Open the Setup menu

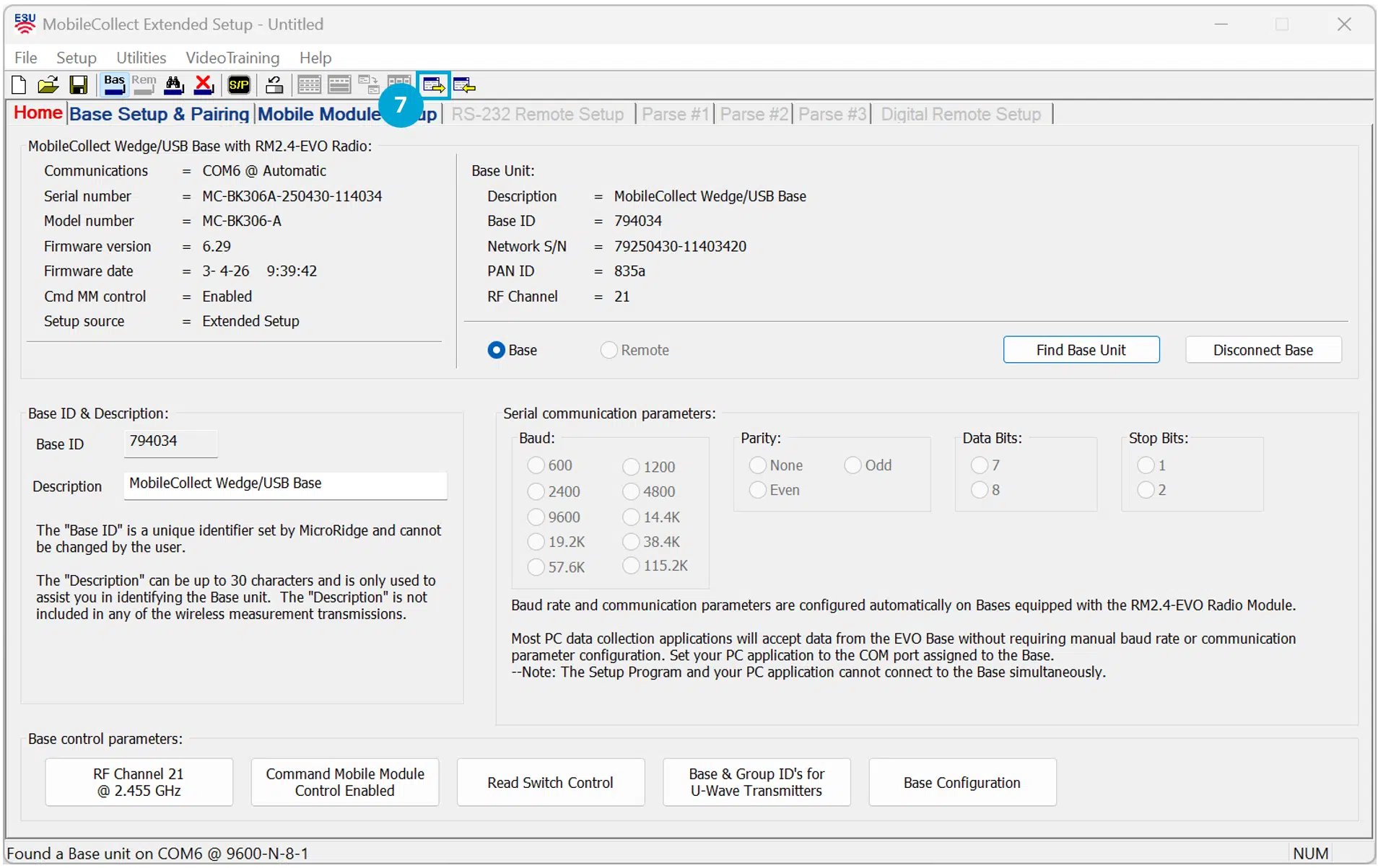[77, 58]
